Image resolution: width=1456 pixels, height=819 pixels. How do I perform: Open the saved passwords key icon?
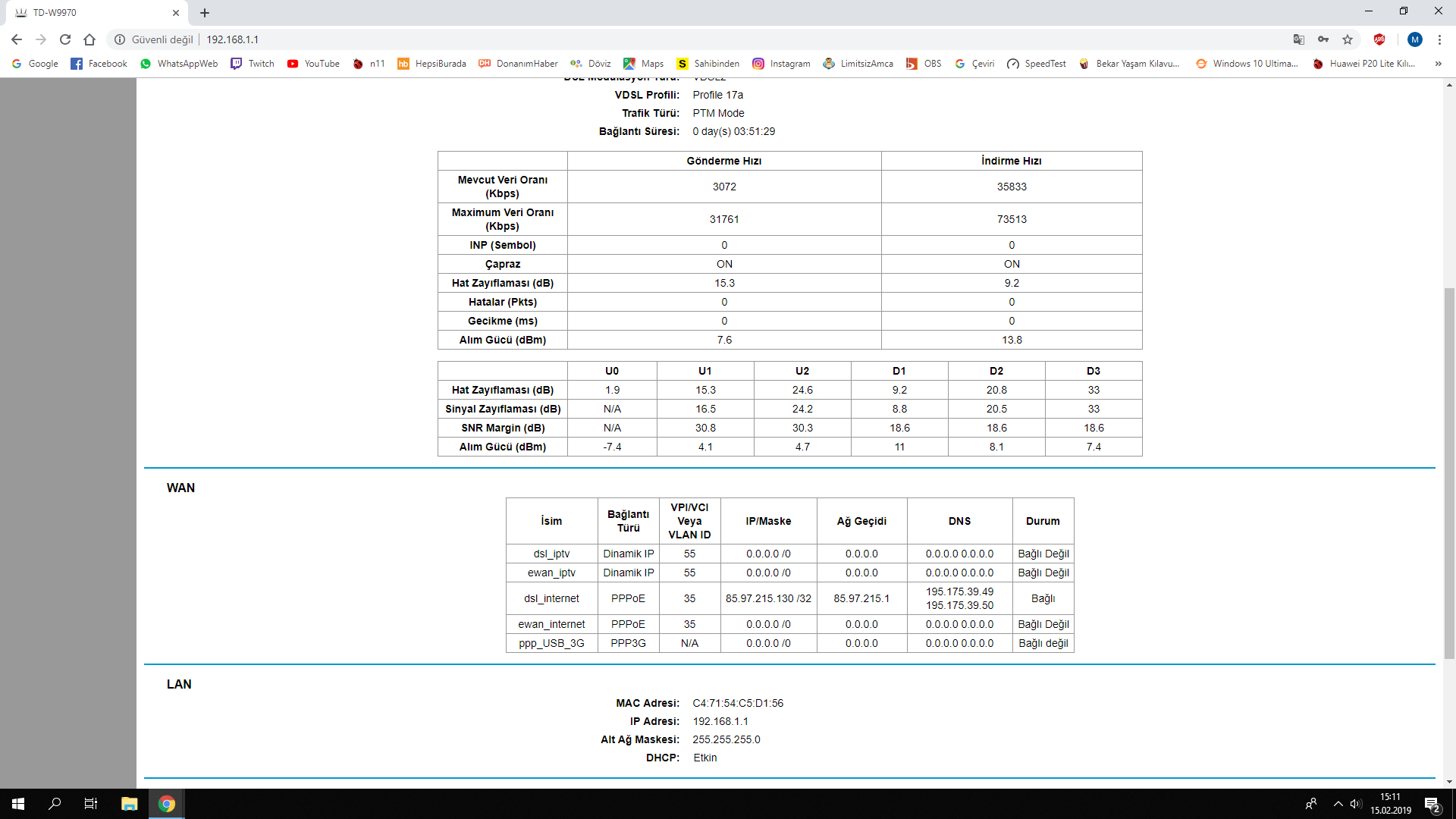click(1323, 39)
